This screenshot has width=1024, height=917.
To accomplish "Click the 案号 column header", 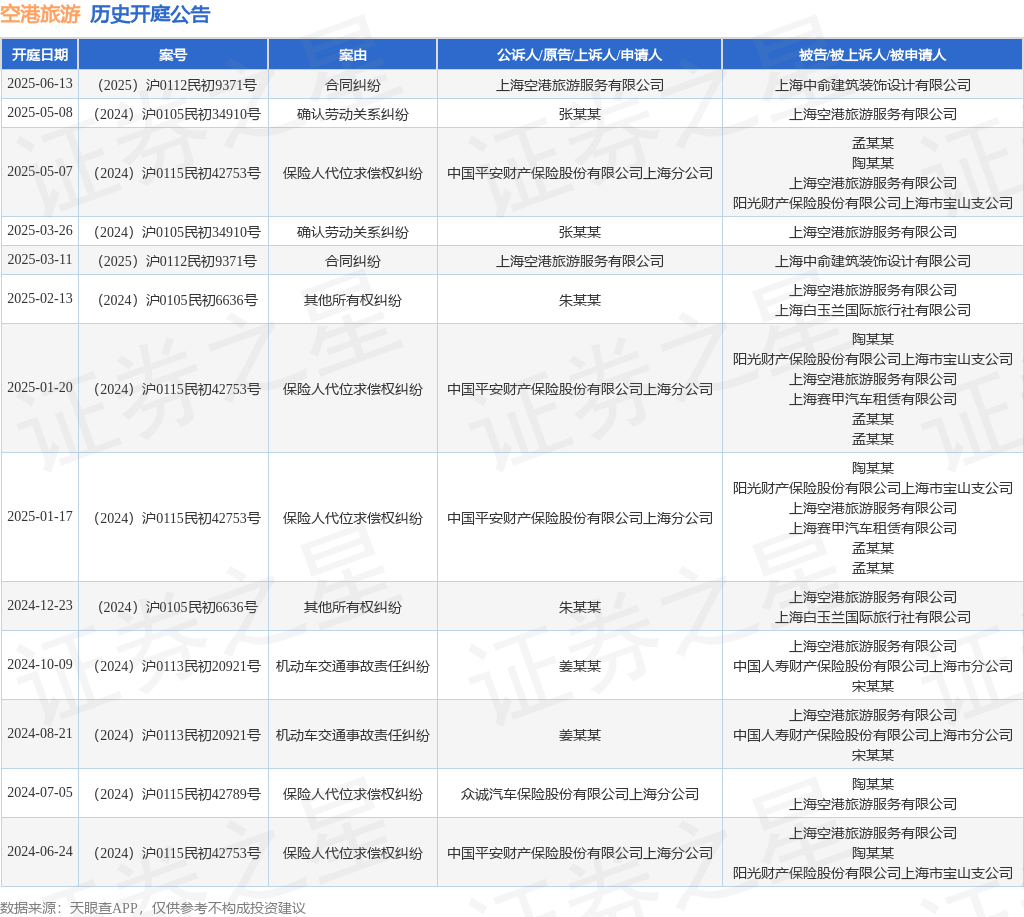I will pyautogui.click(x=173, y=55).
